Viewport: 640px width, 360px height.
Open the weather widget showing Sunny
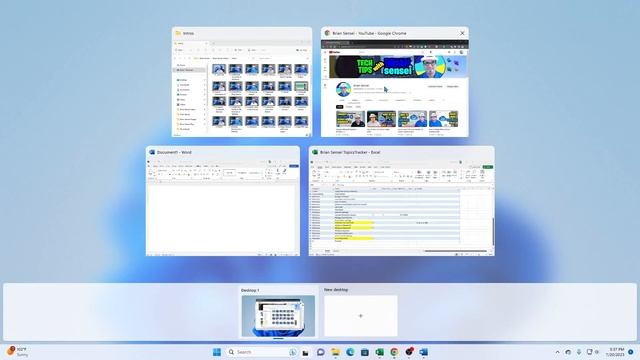pos(17,352)
